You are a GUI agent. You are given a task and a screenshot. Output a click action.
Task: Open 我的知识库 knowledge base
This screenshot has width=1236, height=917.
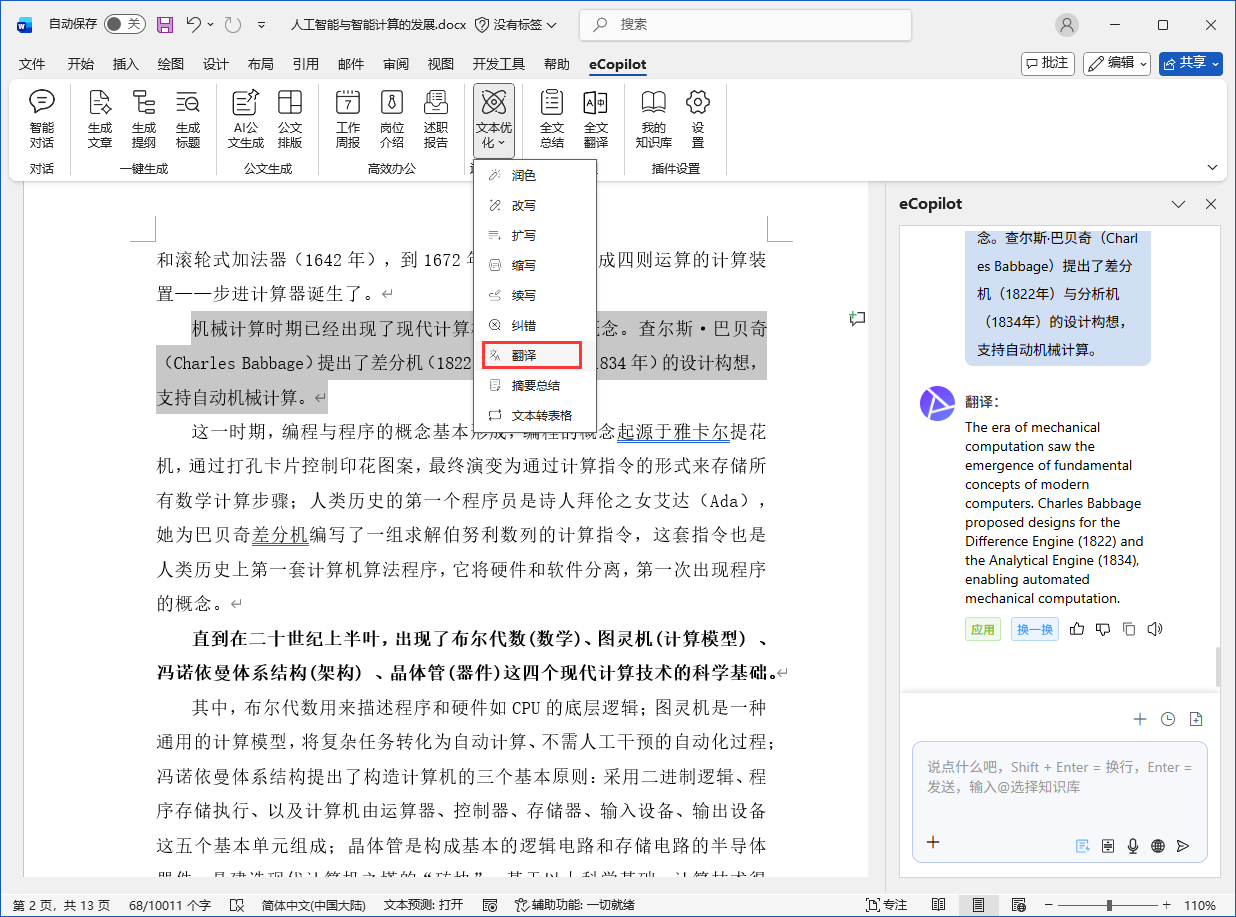[x=653, y=119]
